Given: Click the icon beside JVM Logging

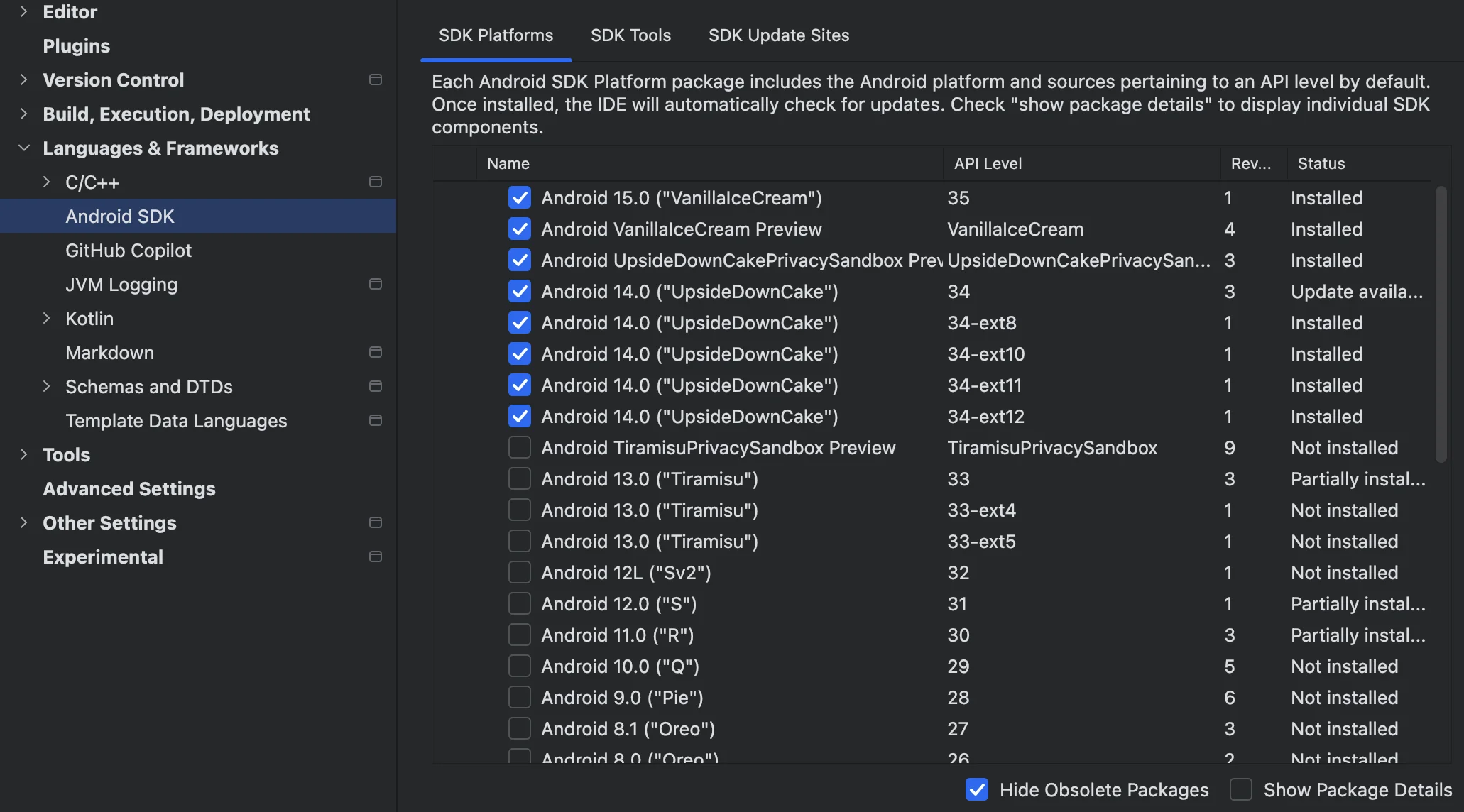Looking at the screenshot, I should [x=376, y=284].
